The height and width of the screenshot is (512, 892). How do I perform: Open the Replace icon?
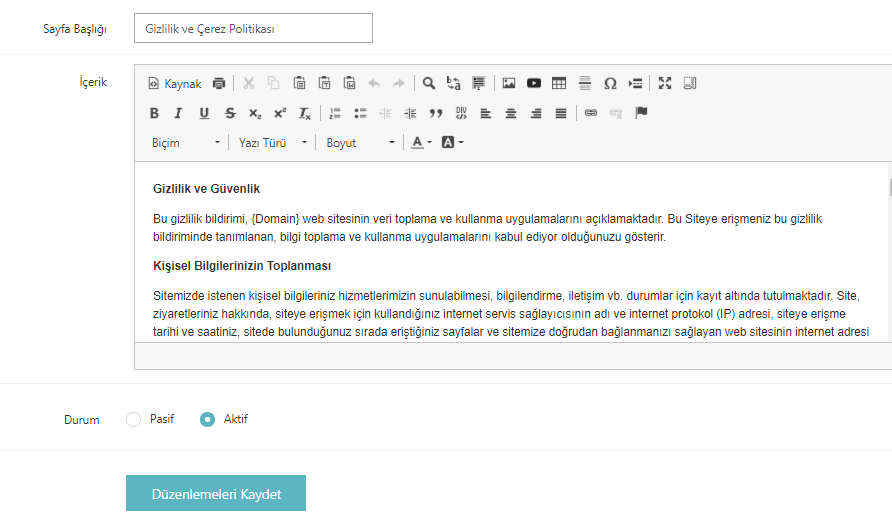tap(453, 84)
